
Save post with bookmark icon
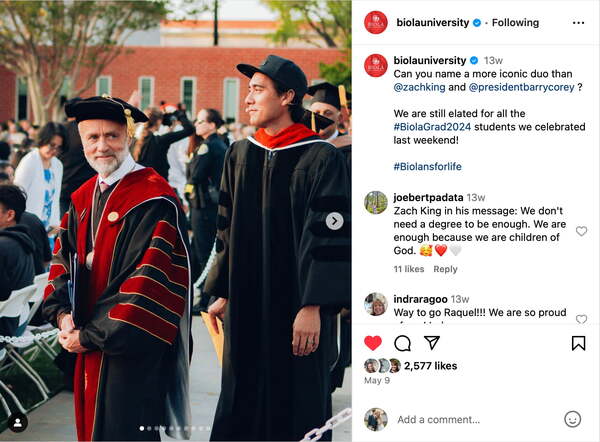pos(578,343)
